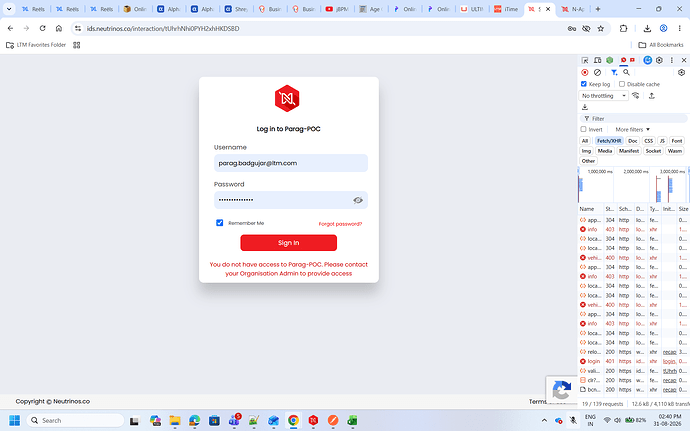This screenshot has width=690, height=431.
Task: Stop recording network log with red record button
Action: click(x=585, y=72)
